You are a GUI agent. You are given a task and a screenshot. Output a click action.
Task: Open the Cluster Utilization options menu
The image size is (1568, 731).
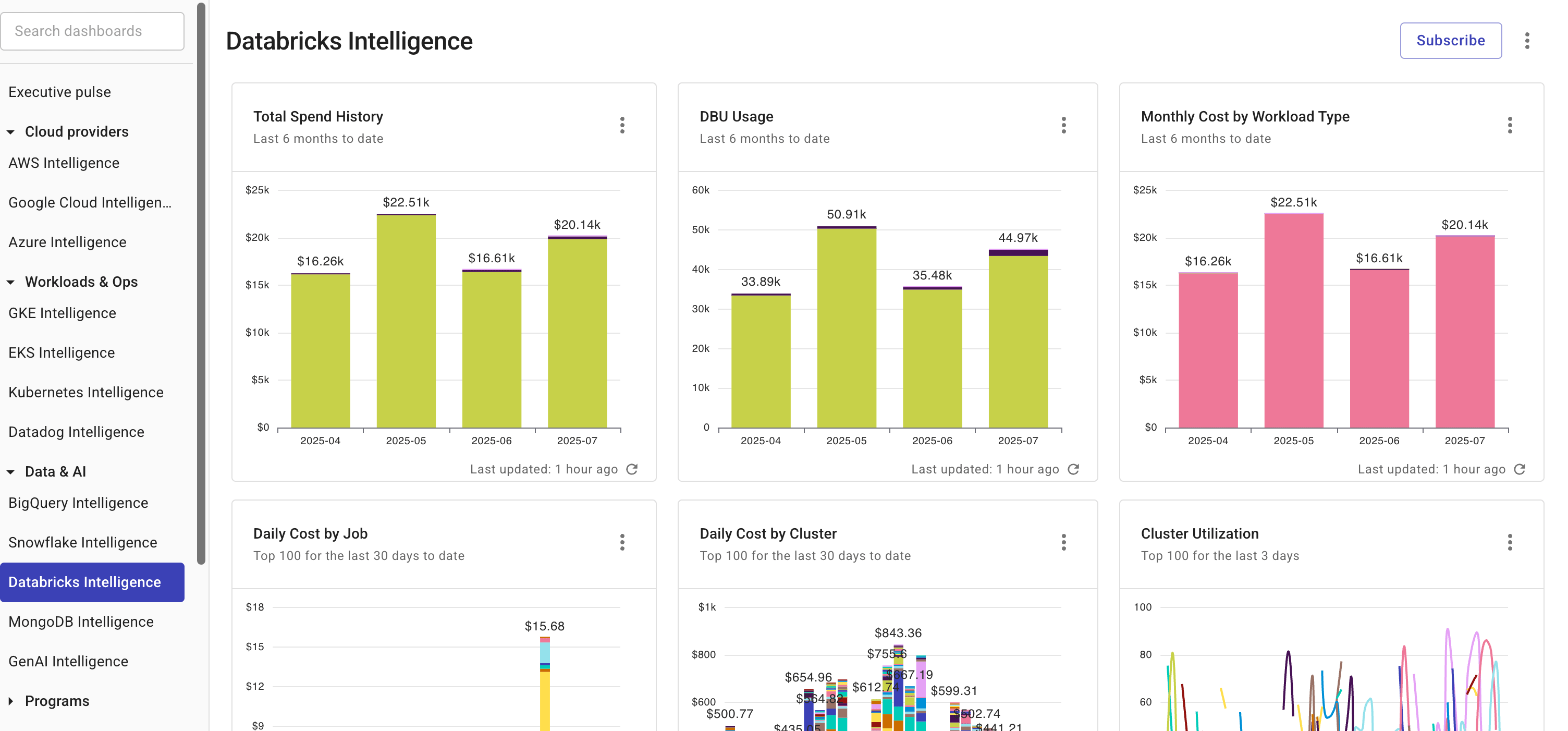[1510, 542]
